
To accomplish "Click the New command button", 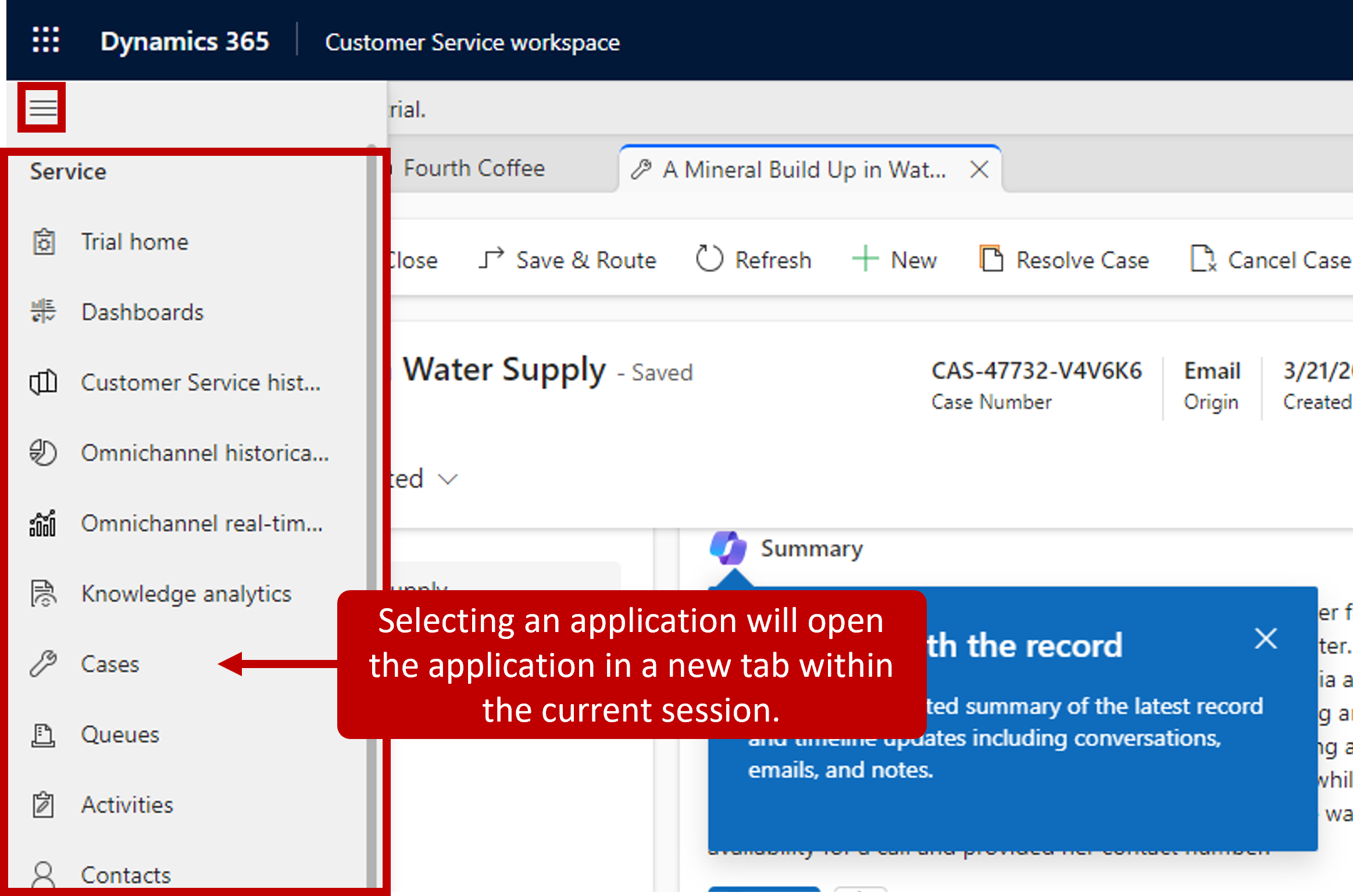I will point(895,259).
